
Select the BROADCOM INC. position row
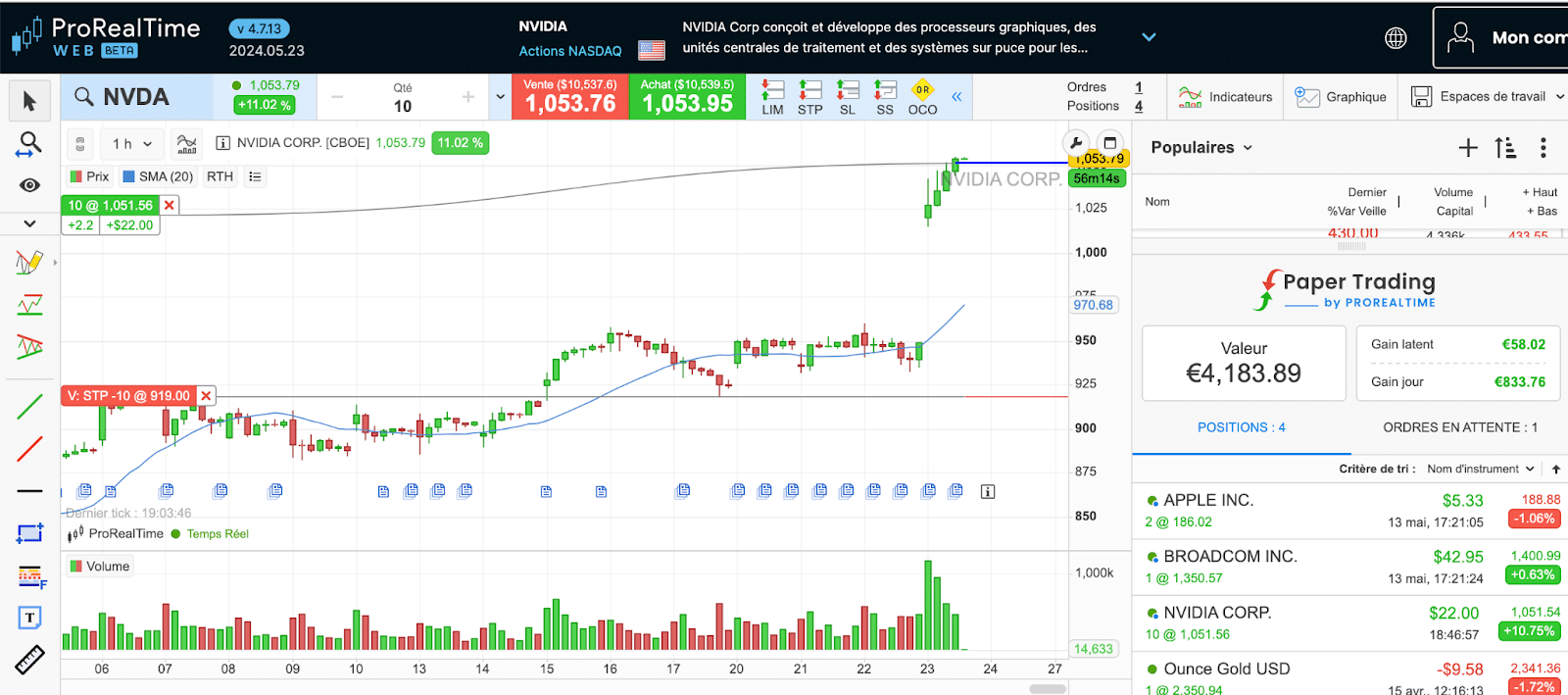[1350, 567]
